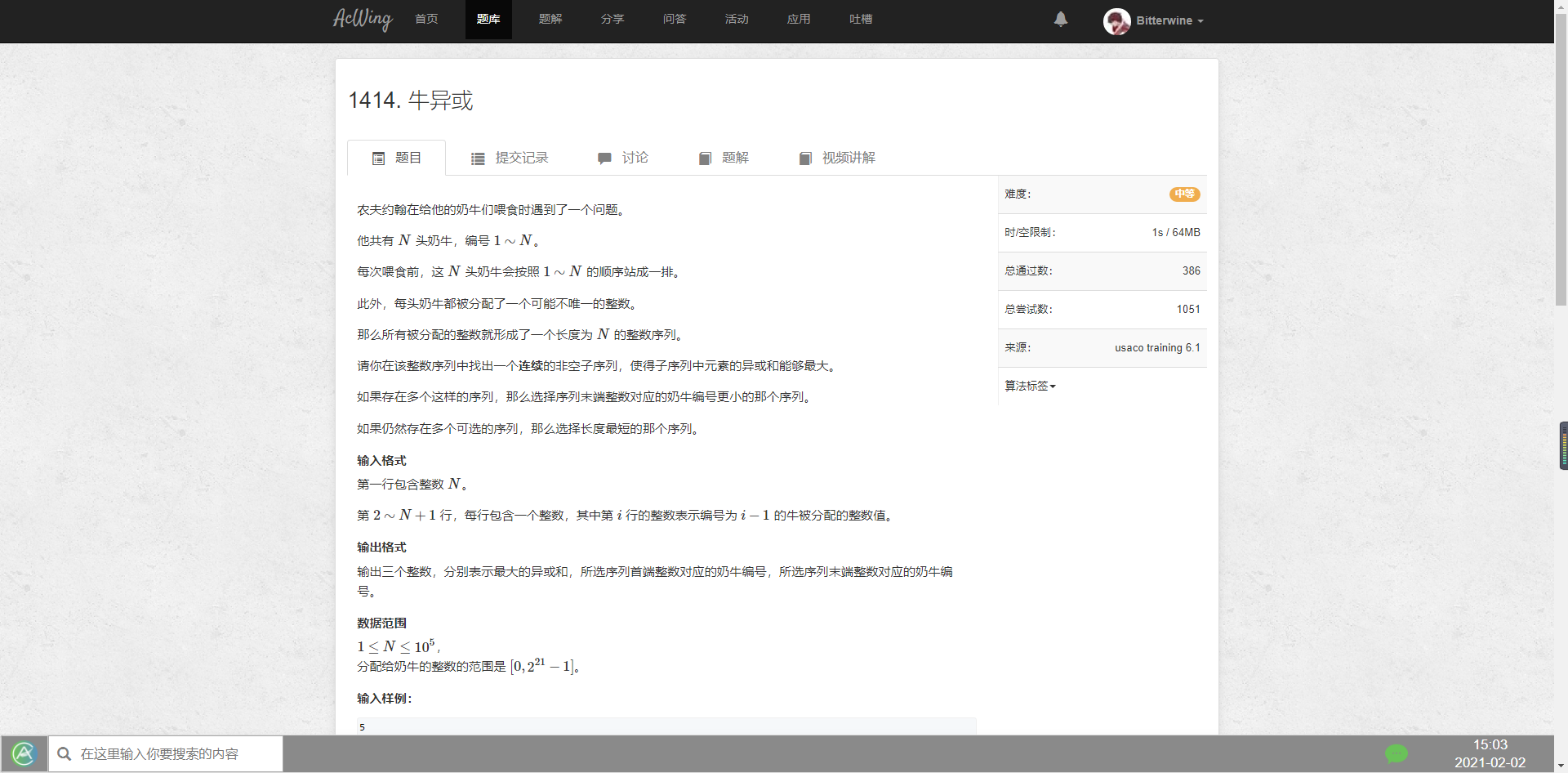Image resolution: width=1568 pixels, height=773 pixels.
Task: Click the page vertical scrollbar thumb
Action: click(1561, 159)
